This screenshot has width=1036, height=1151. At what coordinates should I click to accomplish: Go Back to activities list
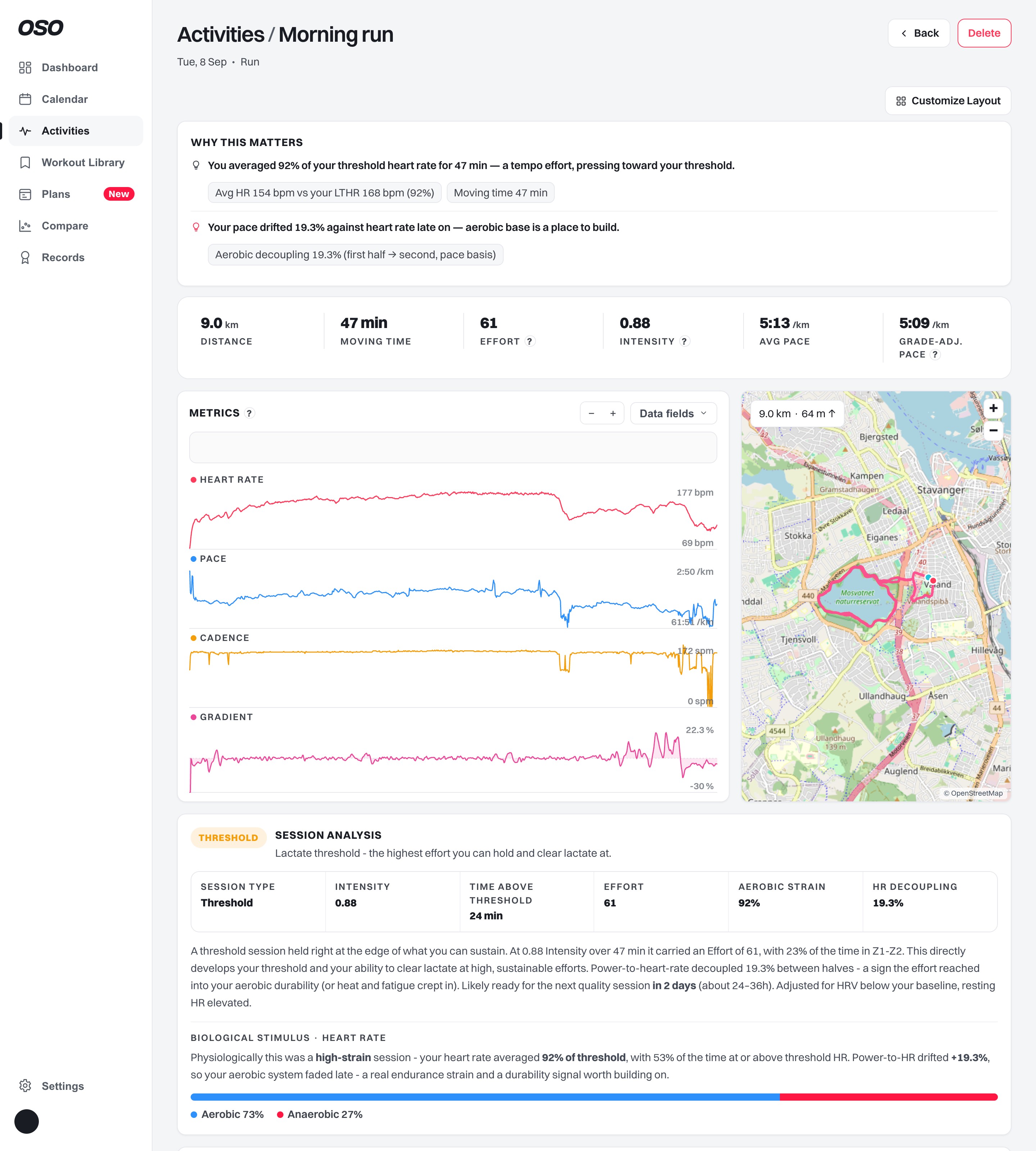[918, 33]
